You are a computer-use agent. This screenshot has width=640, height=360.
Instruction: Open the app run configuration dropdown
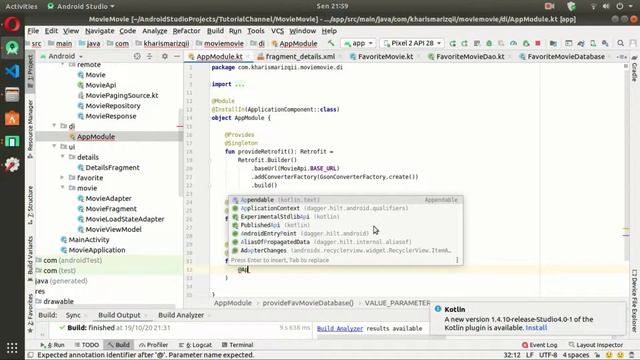coord(358,43)
